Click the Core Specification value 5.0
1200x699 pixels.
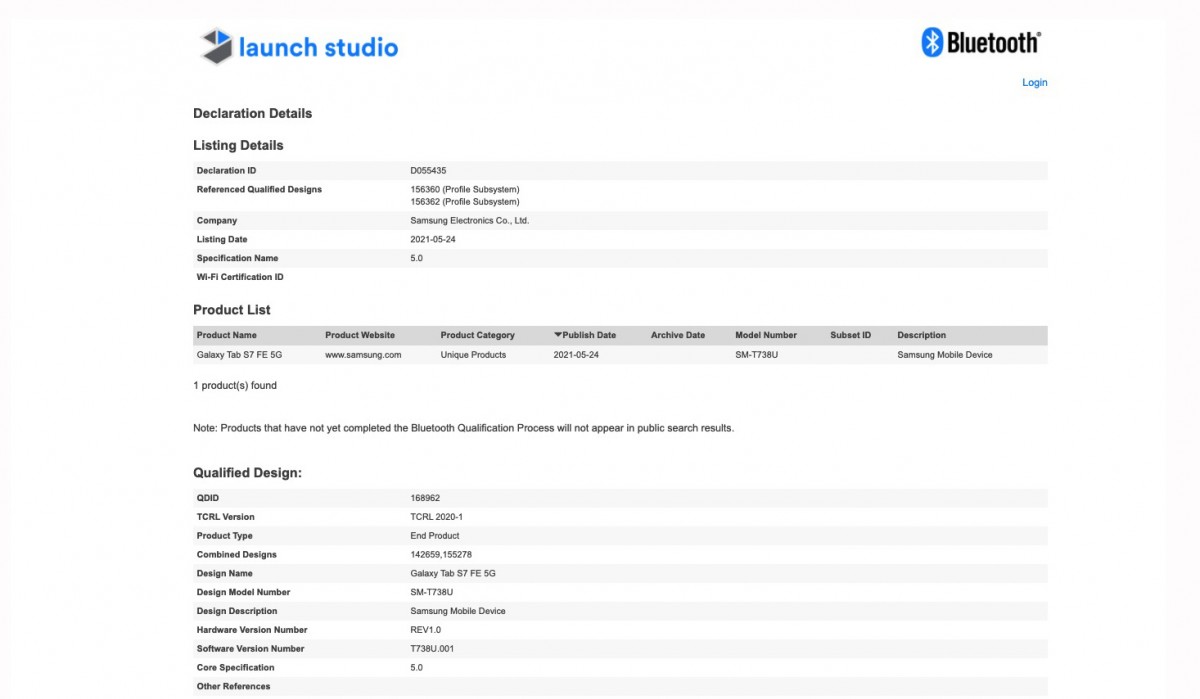point(416,668)
